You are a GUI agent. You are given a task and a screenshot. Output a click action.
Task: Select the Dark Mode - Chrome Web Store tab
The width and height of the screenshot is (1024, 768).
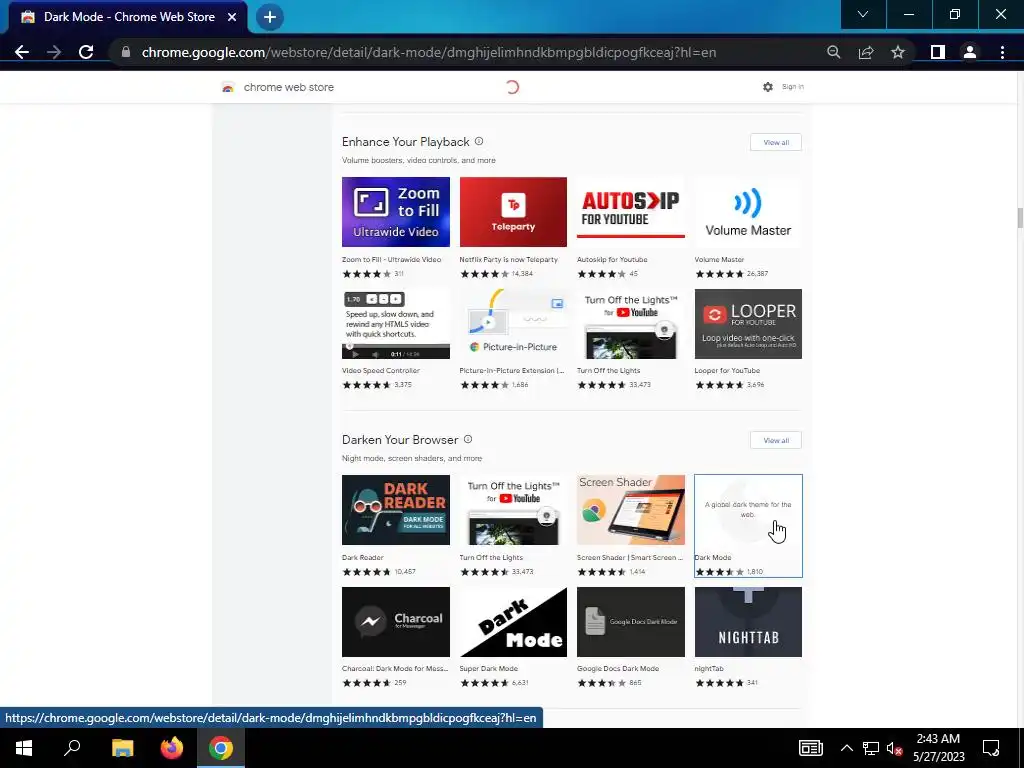(x=128, y=17)
